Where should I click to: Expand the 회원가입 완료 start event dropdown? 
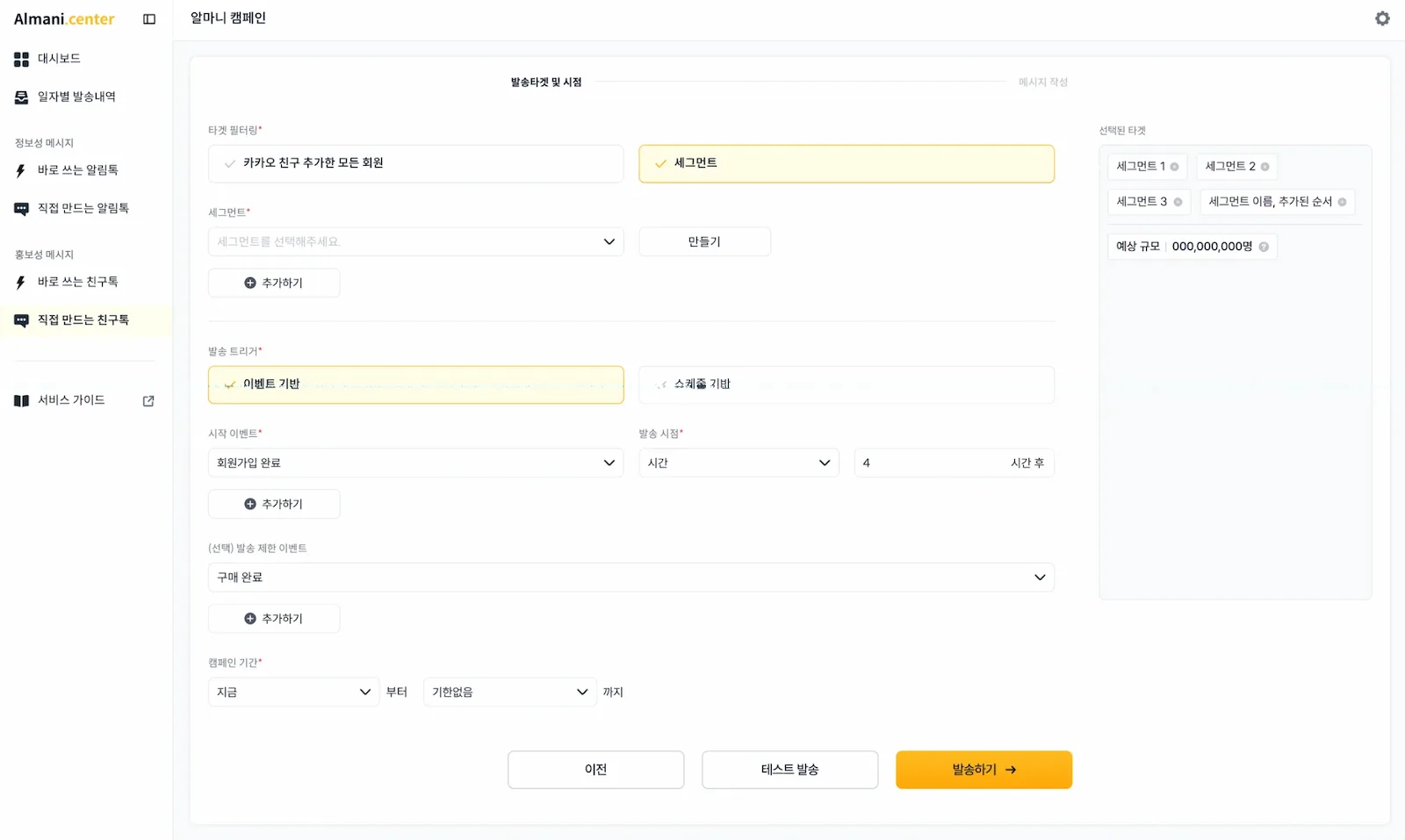click(415, 463)
